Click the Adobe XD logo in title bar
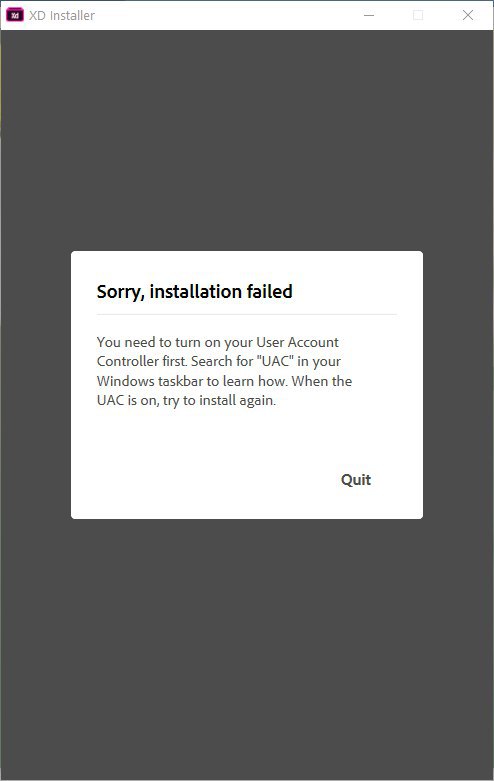 pyautogui.click(x=15, y=15)
